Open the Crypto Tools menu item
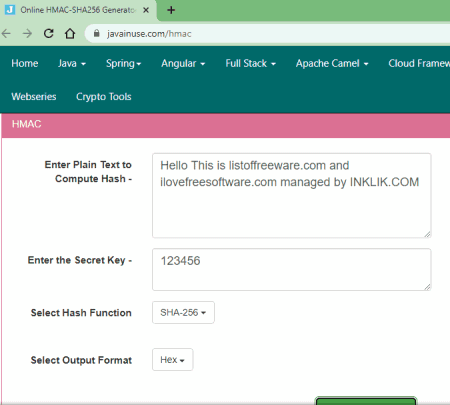The image size is (450, 405). click(x=104, y=97)
